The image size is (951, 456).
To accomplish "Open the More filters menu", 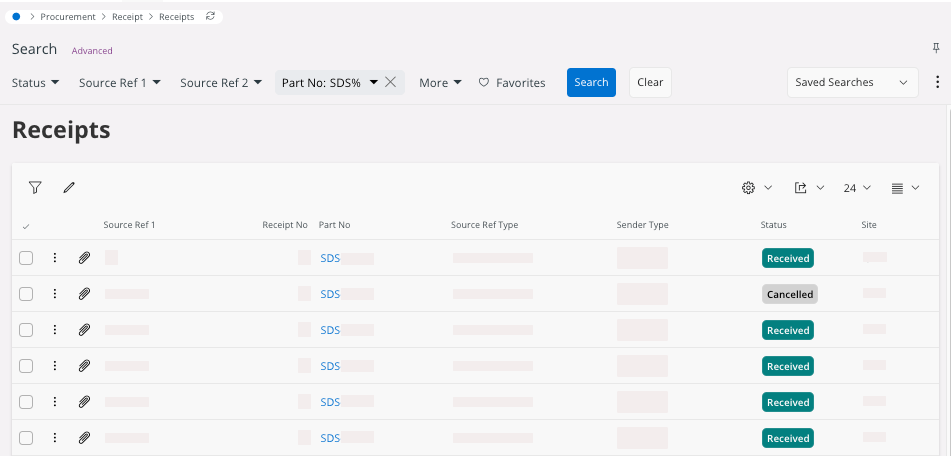I will 440,83.
